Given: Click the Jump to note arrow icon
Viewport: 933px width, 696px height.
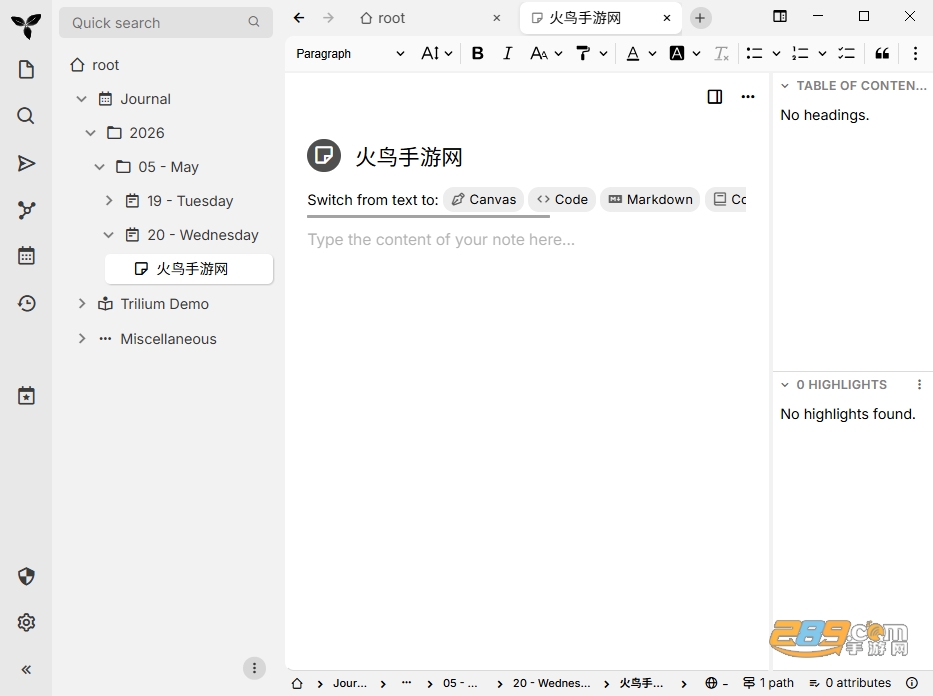Looking at the screenshot, I should coord(26,163).
